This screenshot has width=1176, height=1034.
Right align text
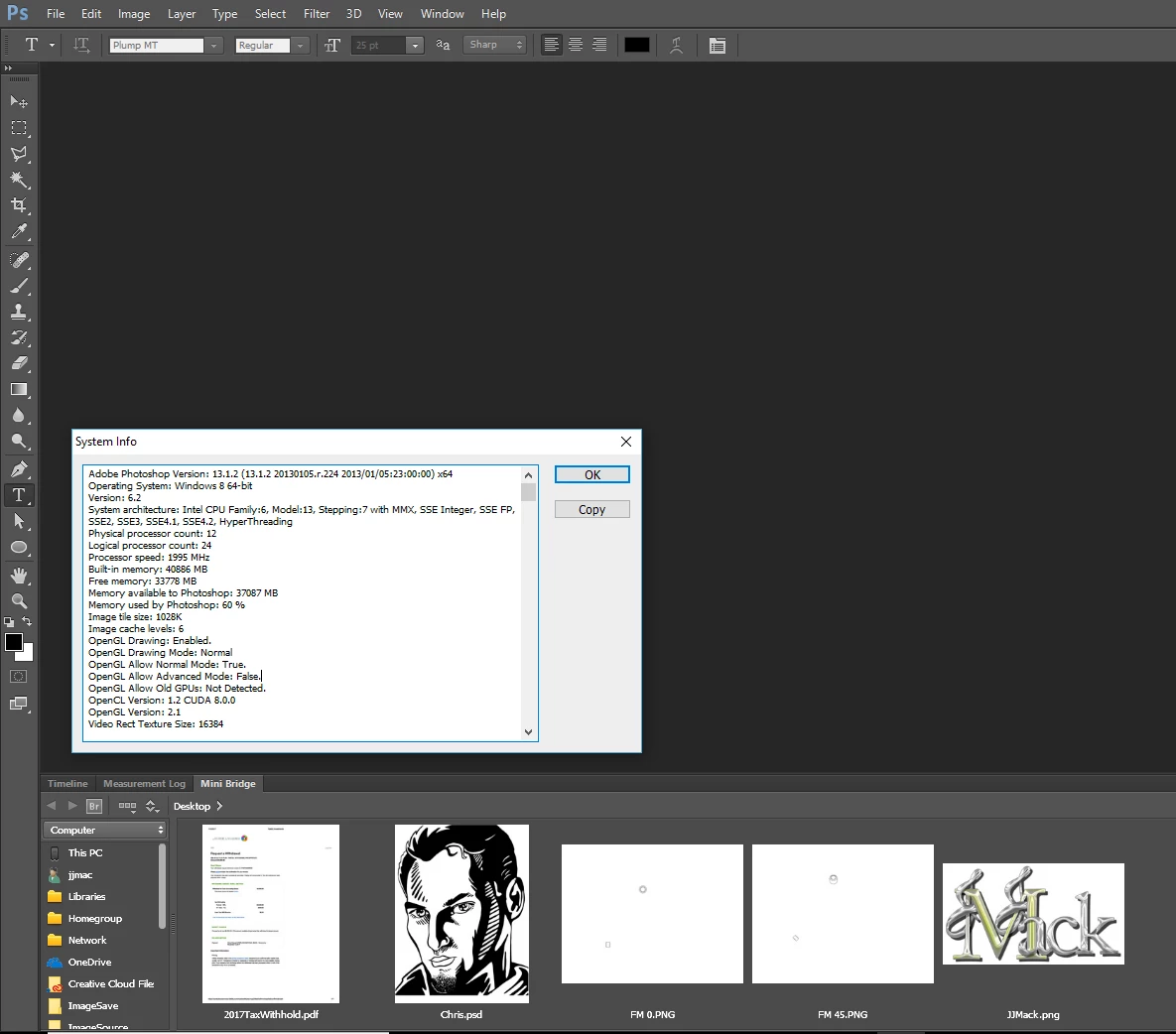coord(599,45)
